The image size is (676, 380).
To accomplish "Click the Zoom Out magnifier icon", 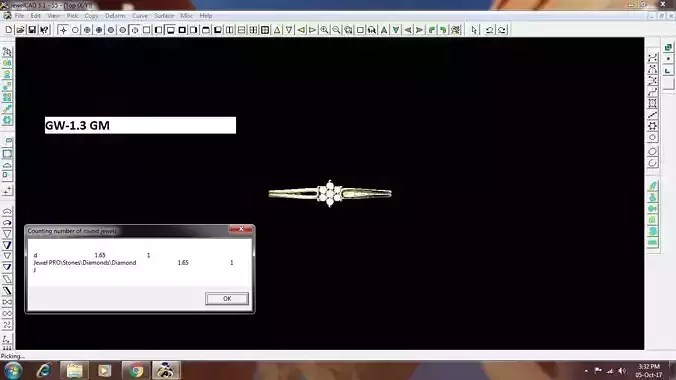I will 336,30.
